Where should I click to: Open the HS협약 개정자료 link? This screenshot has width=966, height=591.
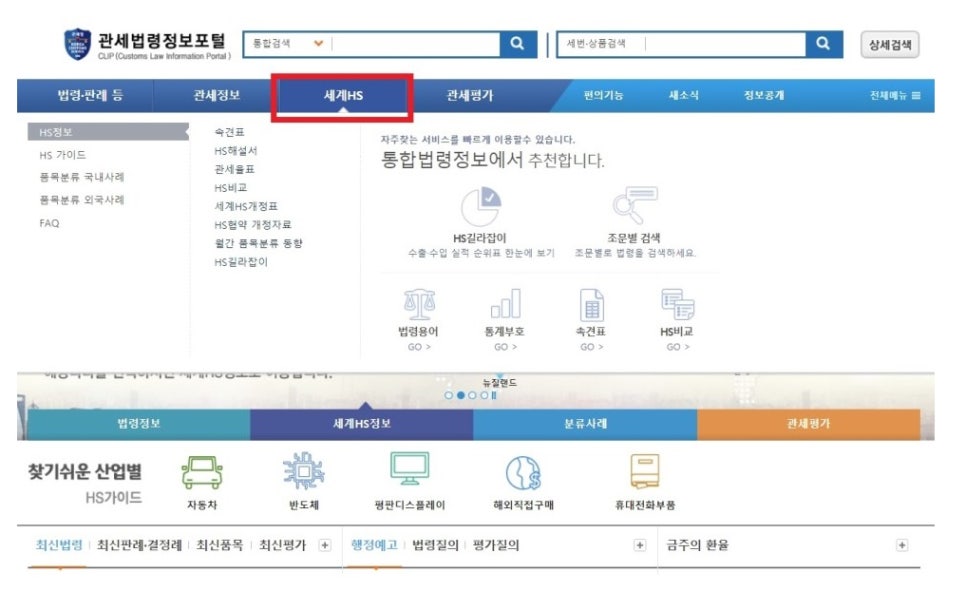253,225
